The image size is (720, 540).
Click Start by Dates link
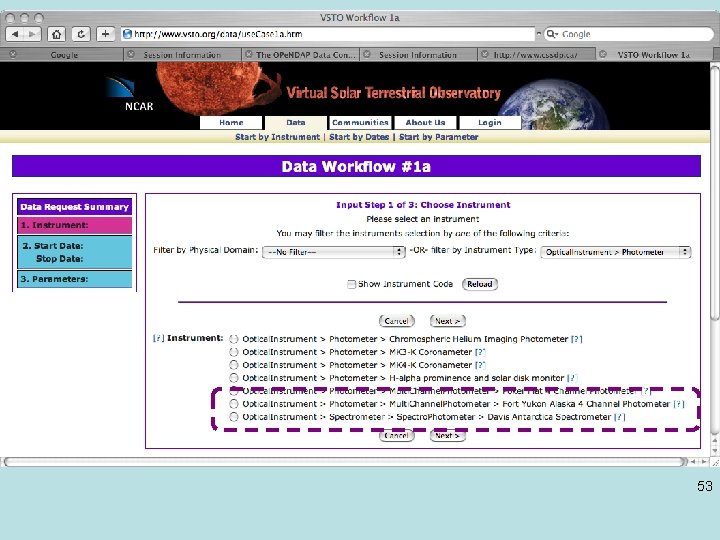click(359, 137)
